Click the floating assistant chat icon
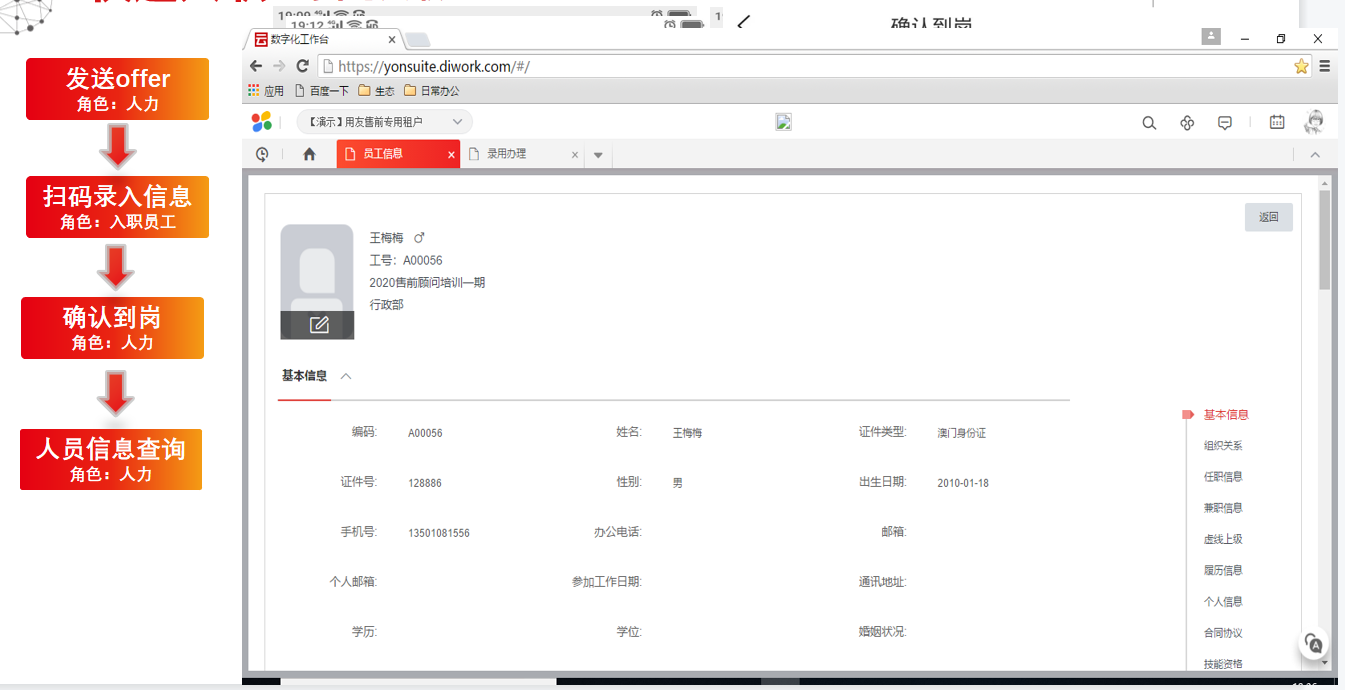 pyautogui.click(x=1314, y=645)
